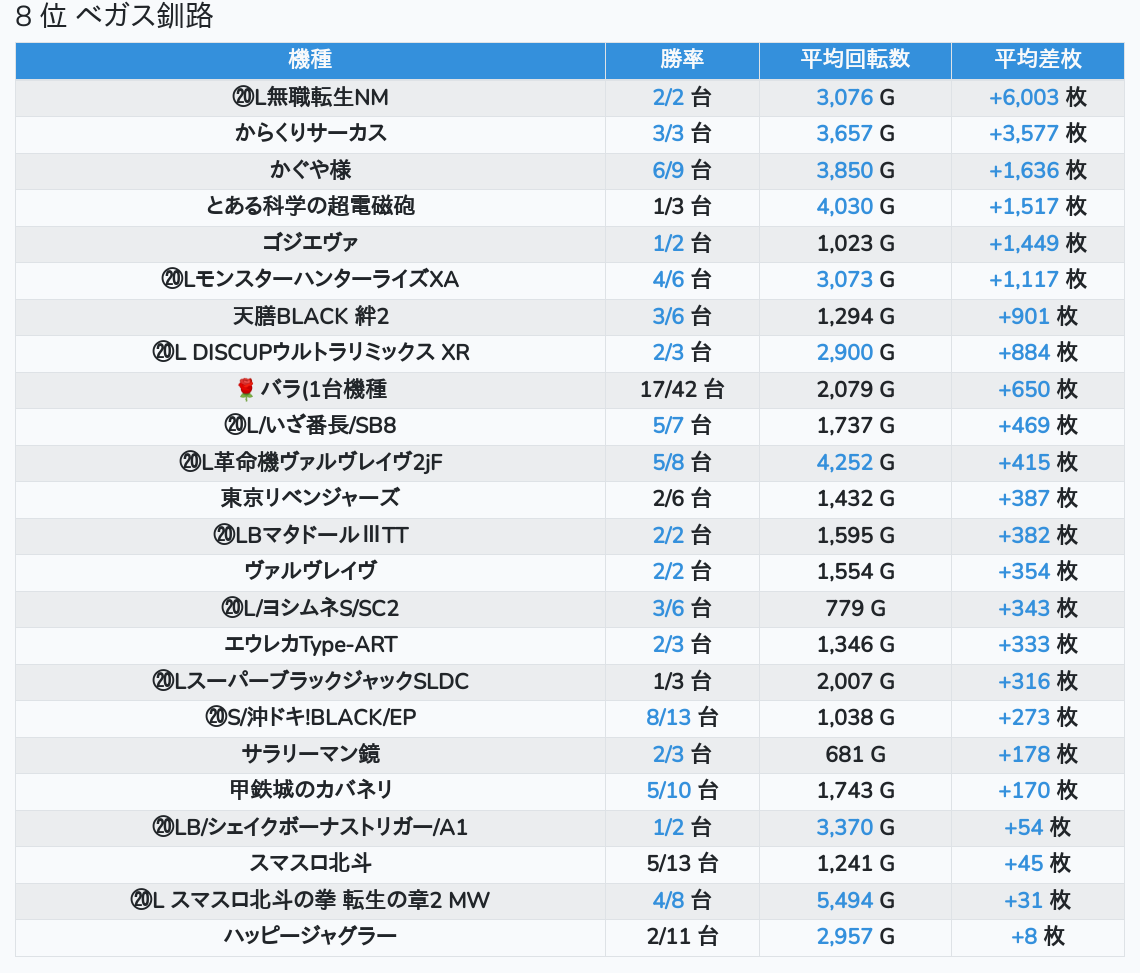Click the ⑳ icon before S/沖ドキ!BLACK/EP

(x=217, y=718)
